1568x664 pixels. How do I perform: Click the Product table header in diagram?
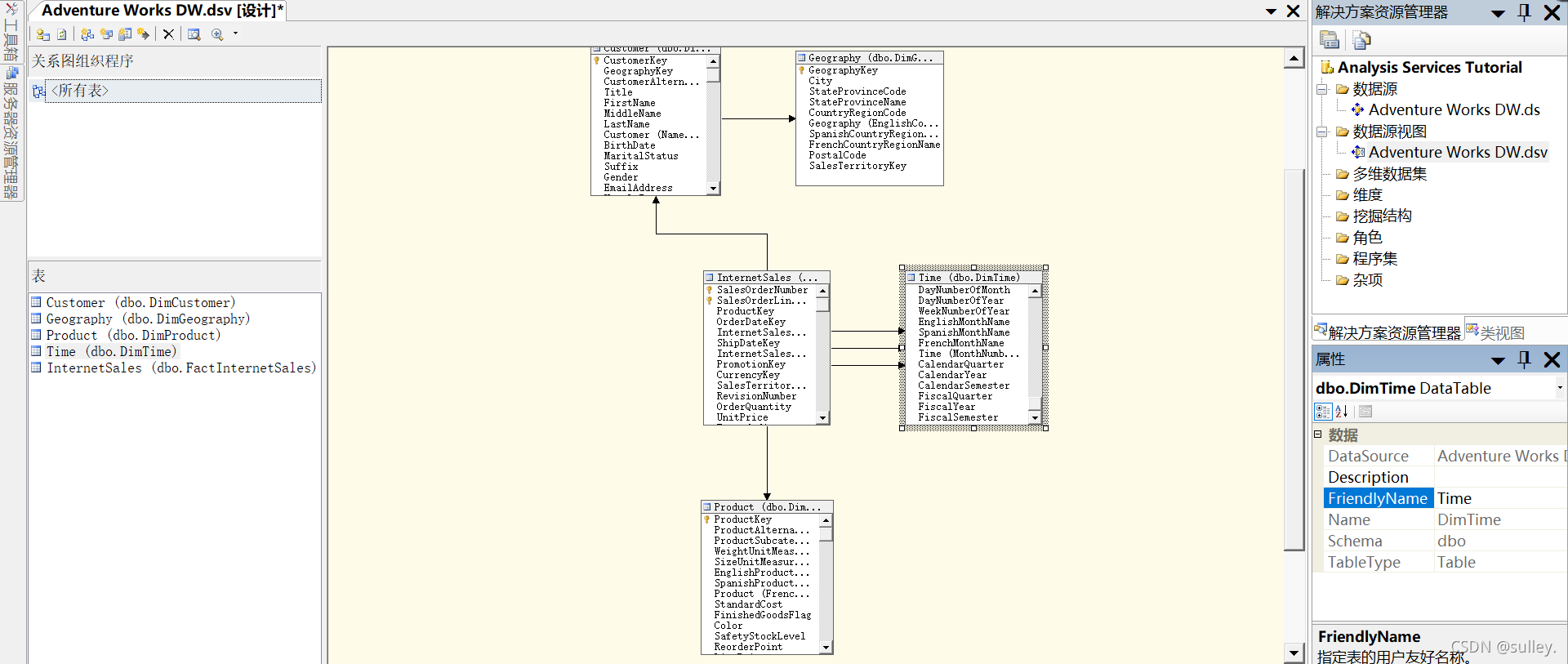[x=767, y=507]
